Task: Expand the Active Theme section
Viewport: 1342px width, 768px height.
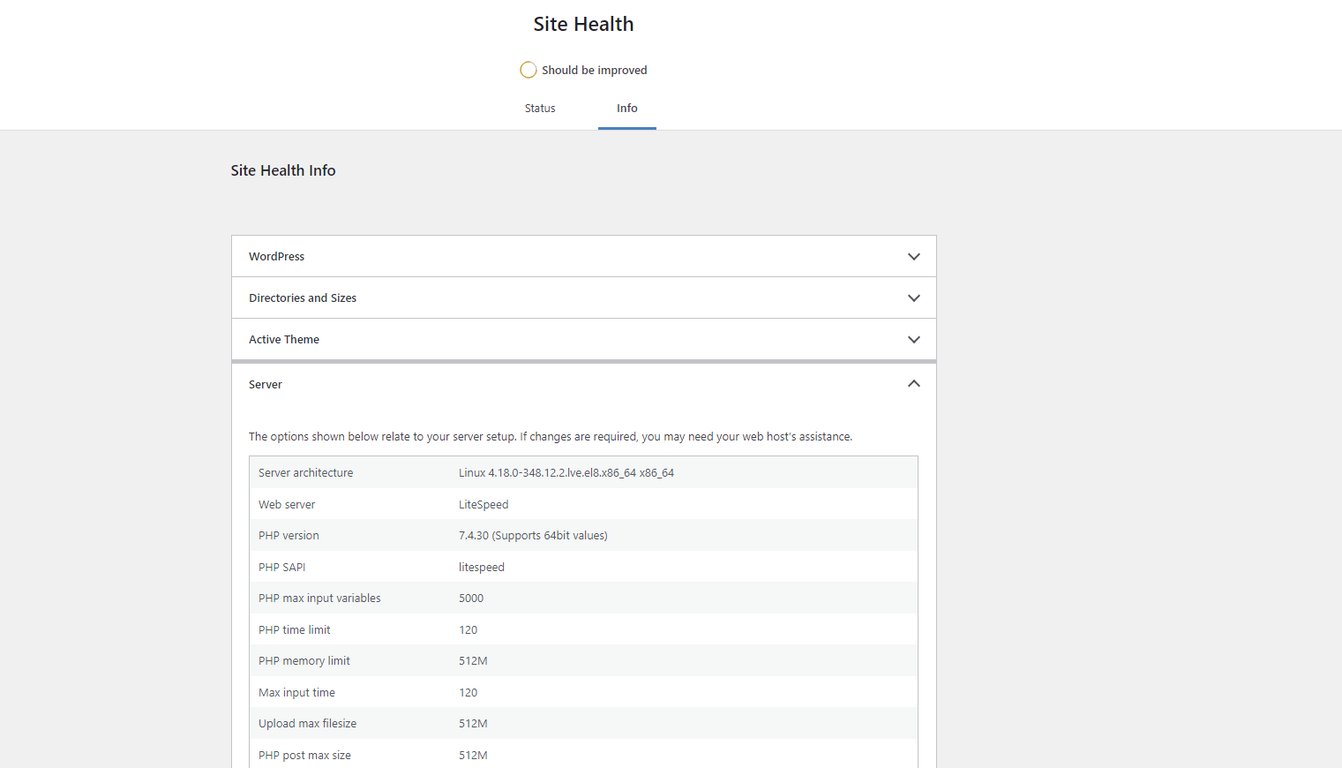Action: (583, 339)
